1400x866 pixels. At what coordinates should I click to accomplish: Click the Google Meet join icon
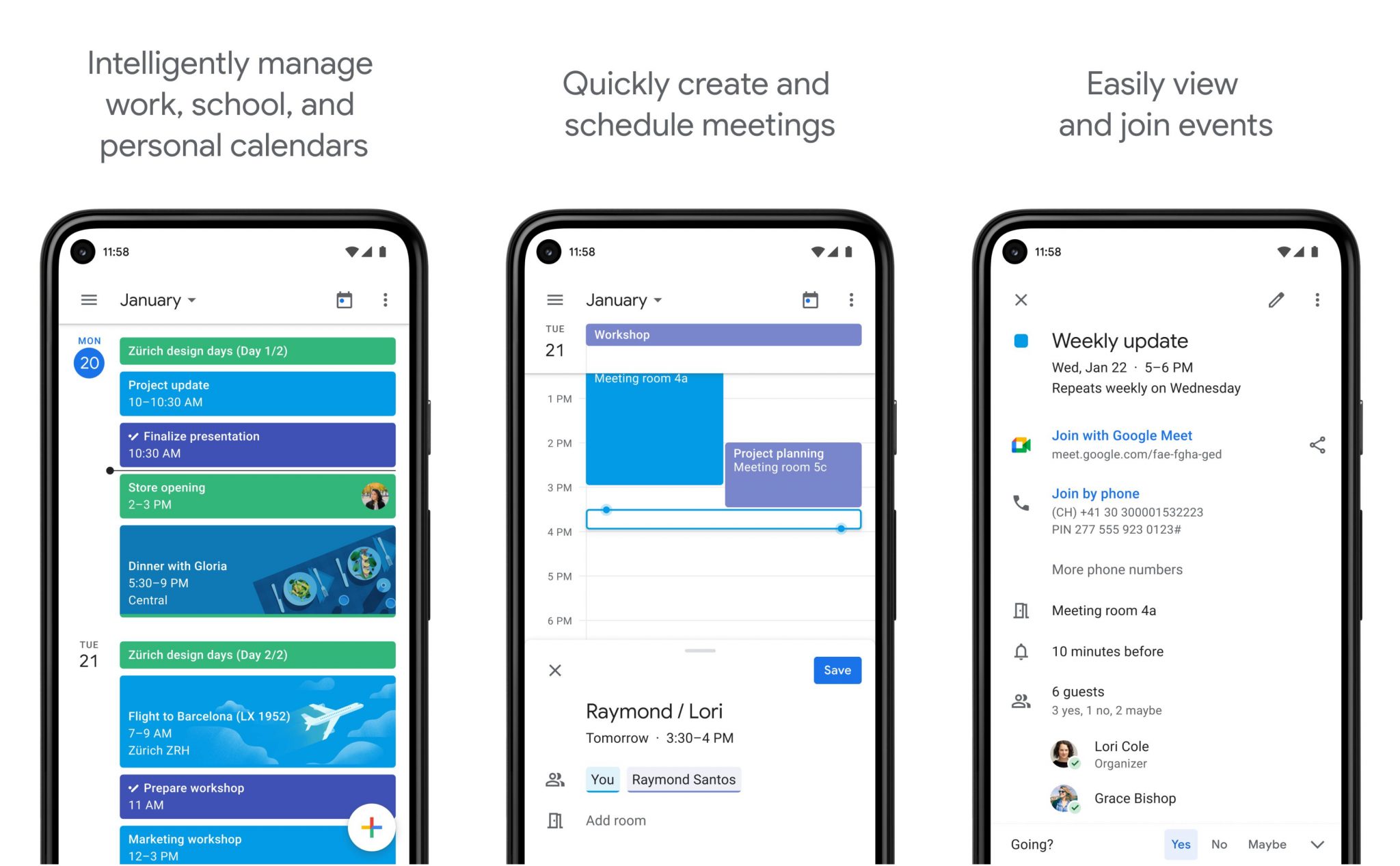point(1021,445)
